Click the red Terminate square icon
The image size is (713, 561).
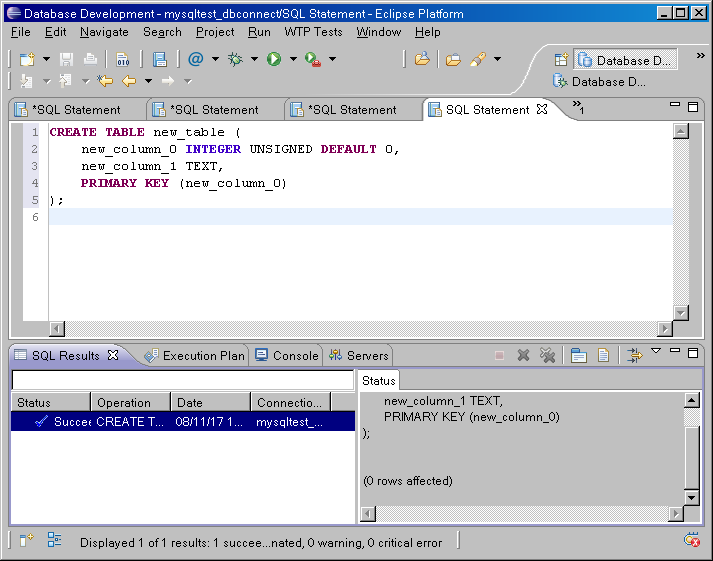point(499,355)
